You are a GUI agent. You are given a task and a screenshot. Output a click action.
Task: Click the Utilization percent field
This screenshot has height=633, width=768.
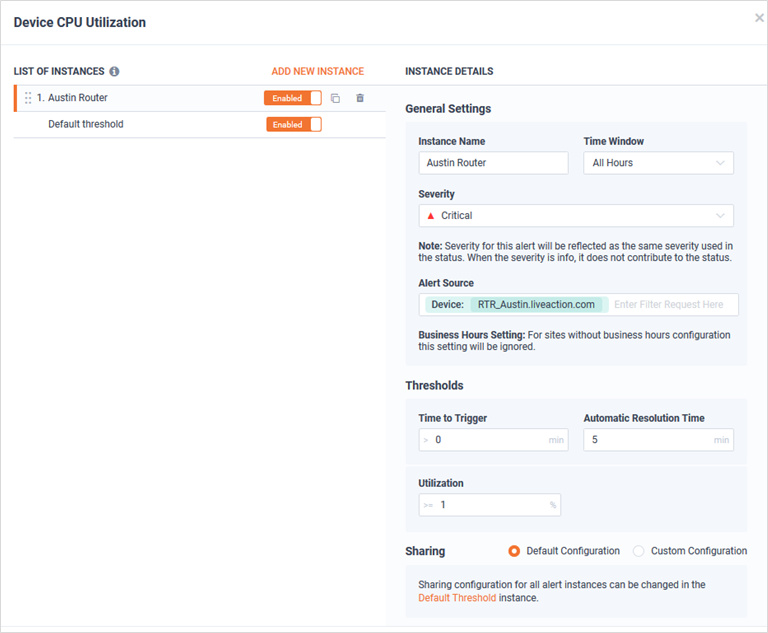(489, 505)
